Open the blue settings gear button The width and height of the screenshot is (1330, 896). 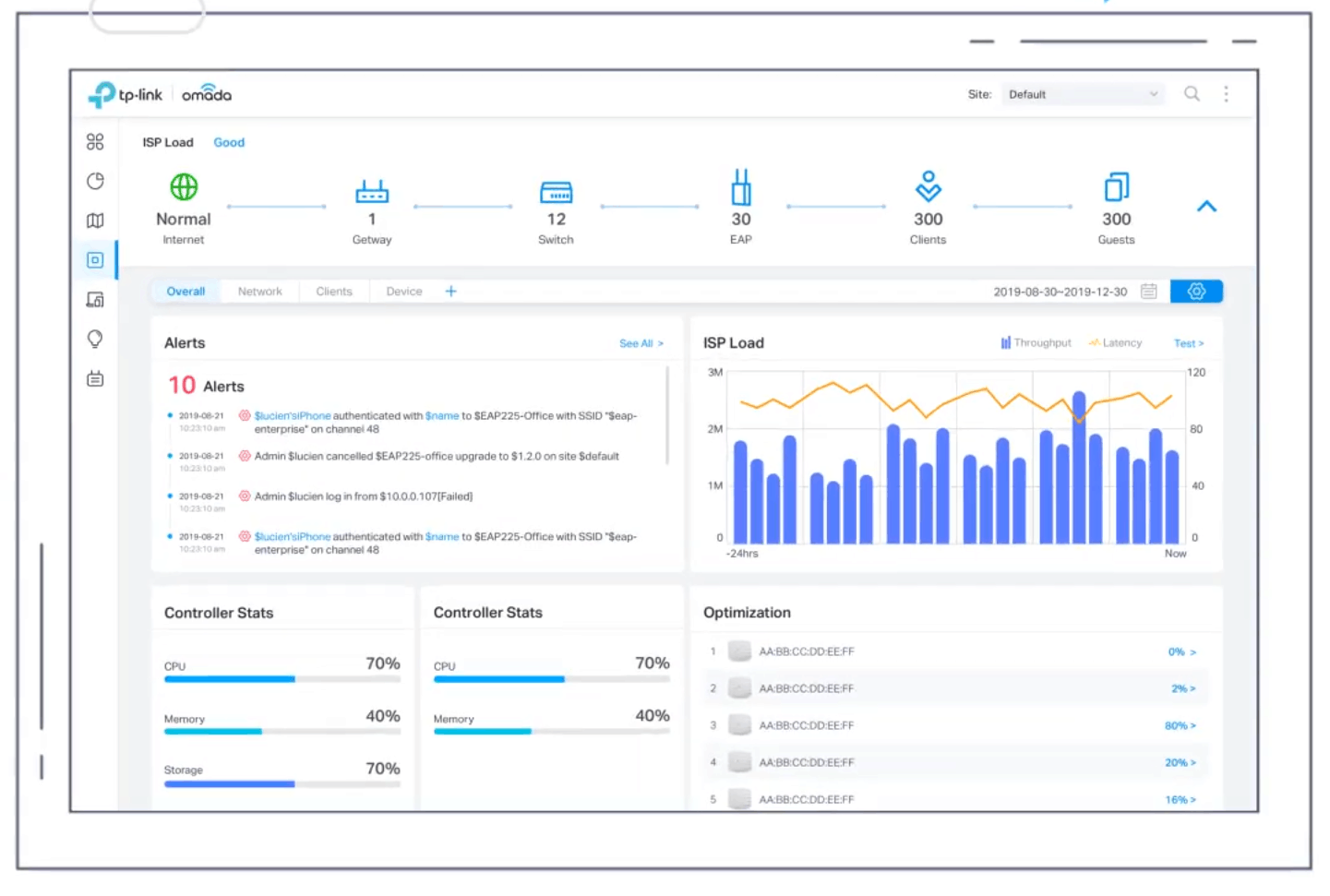1196,291
